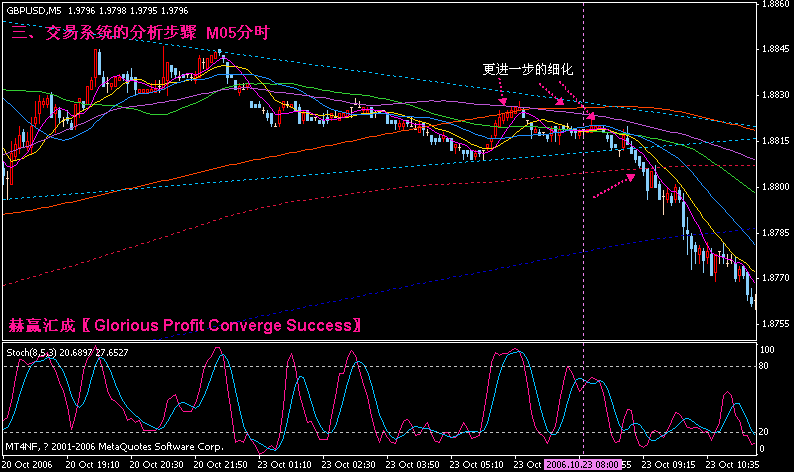Click the highlighted 2006.10.23 08:00 time label
Viewport: 794px width, 472px height.
point(581,465)
